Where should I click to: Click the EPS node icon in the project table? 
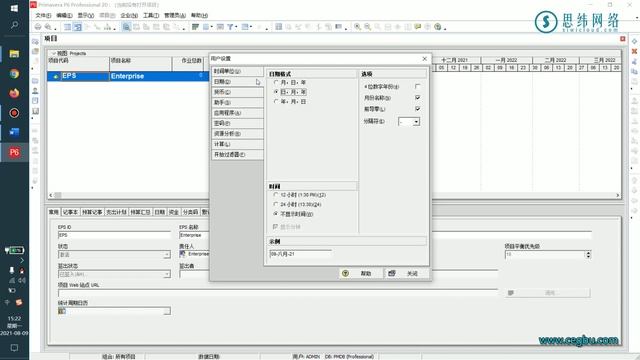click(x=56, y=76)
